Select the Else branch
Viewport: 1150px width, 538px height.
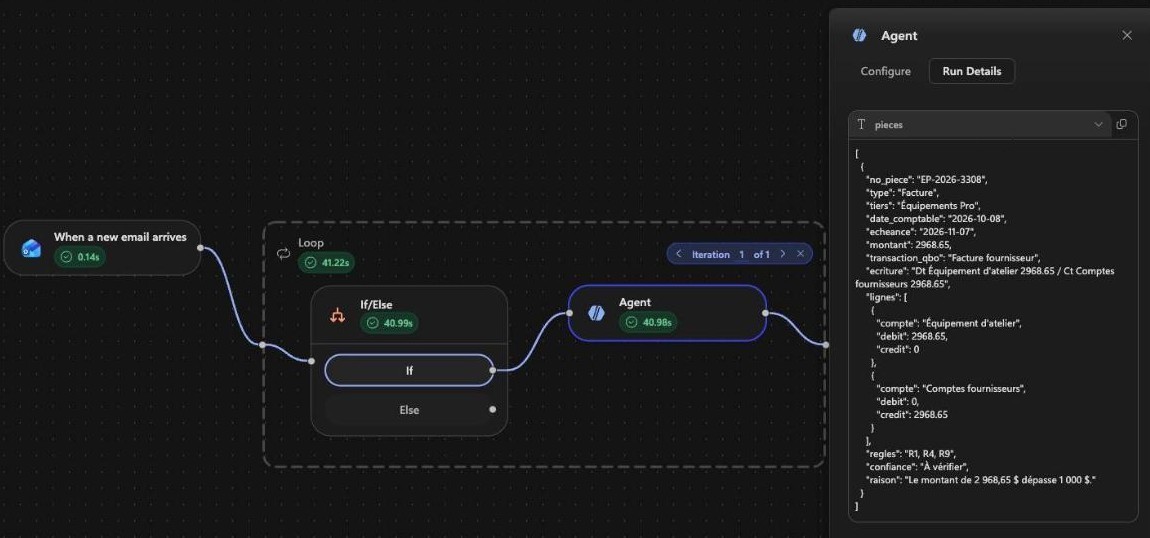coord(409,410)
